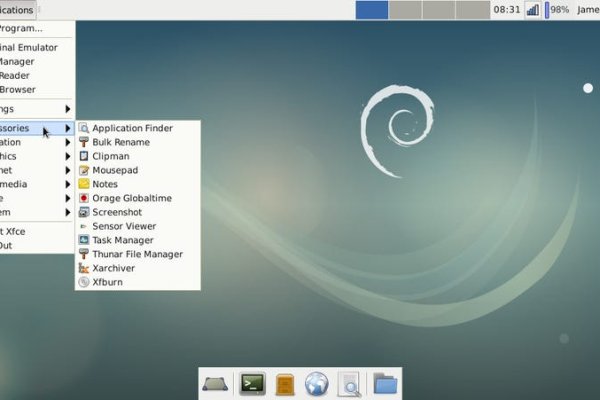The height and width of the screenshot is (400, 600).
Task: Click the clock showing 08:31
Action: click(506, 10)
